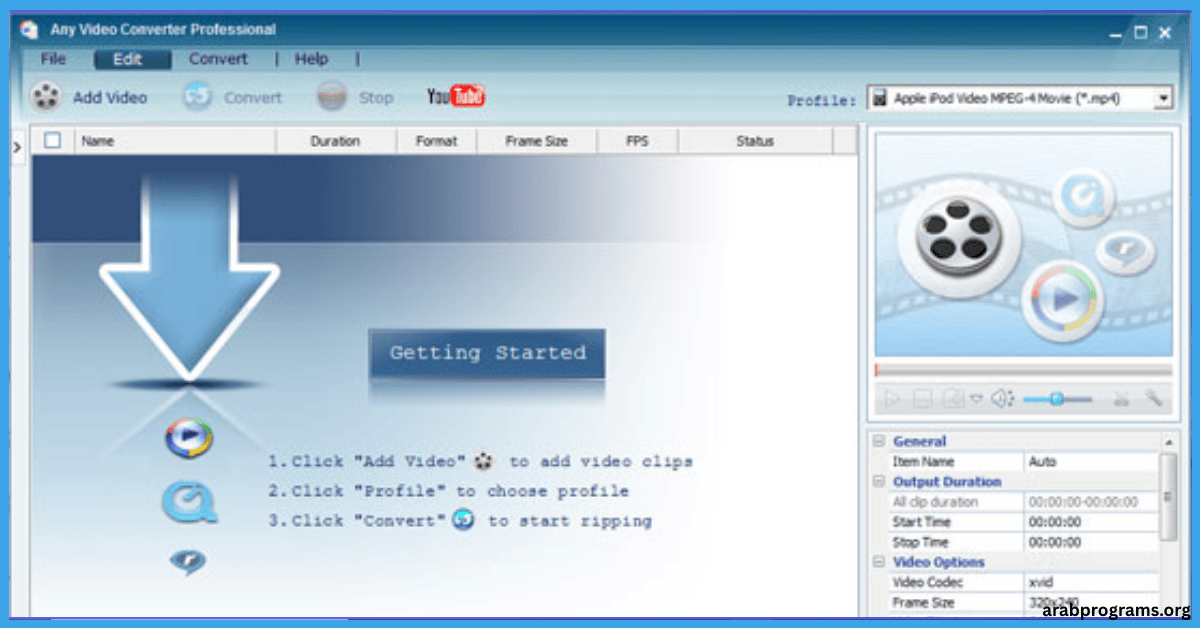Click the volume slider handle

(1056, 399)
